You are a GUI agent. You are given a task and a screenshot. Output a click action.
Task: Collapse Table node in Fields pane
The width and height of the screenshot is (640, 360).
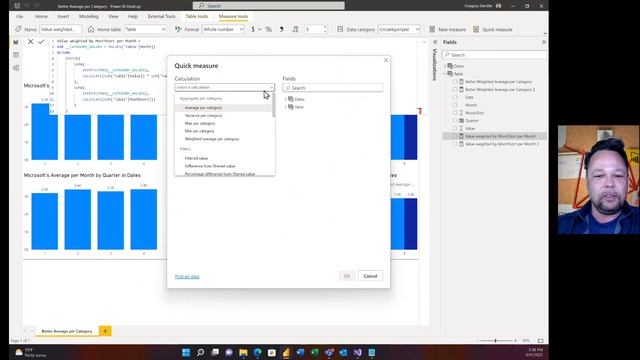445,74
